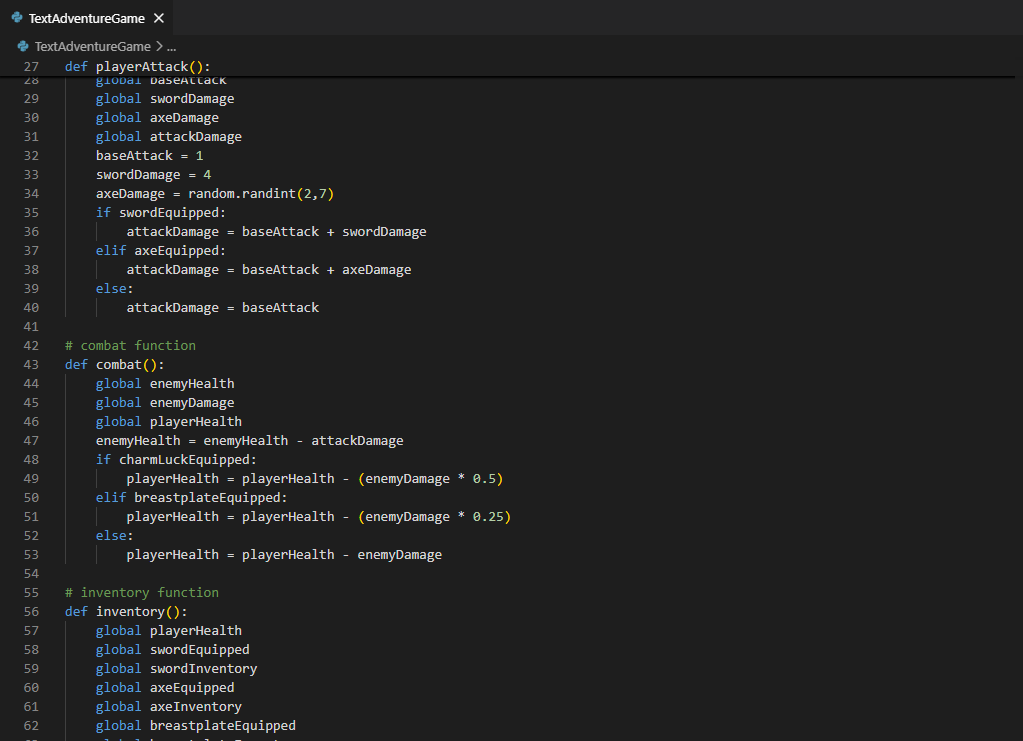Close the TextAdventureGame tab
1023x741 pixels.
pyautogui.click(x=159, y=18)
